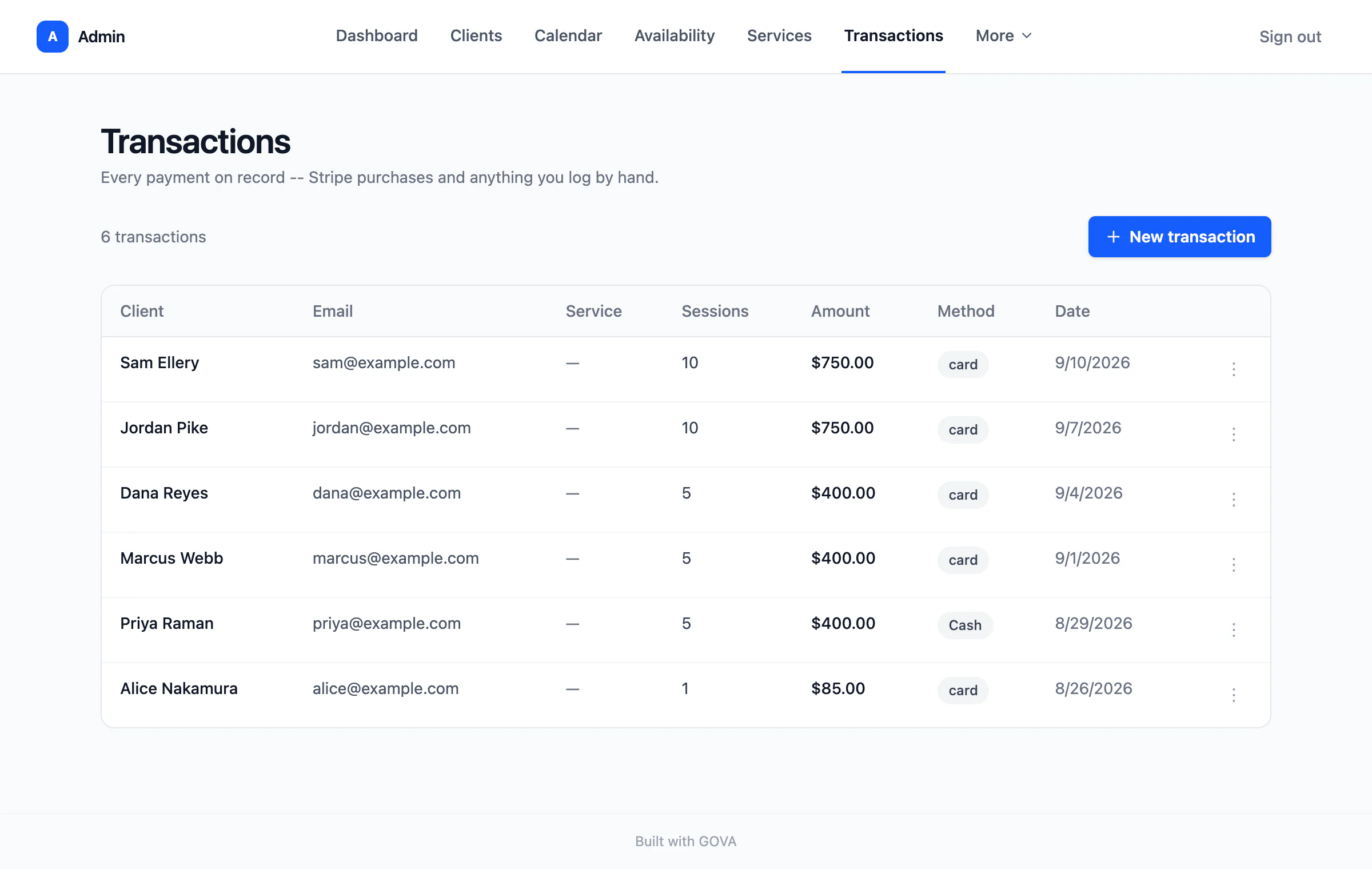The image size is (1372, 869).
Task: Open the Clients tab
Action: 476,36
